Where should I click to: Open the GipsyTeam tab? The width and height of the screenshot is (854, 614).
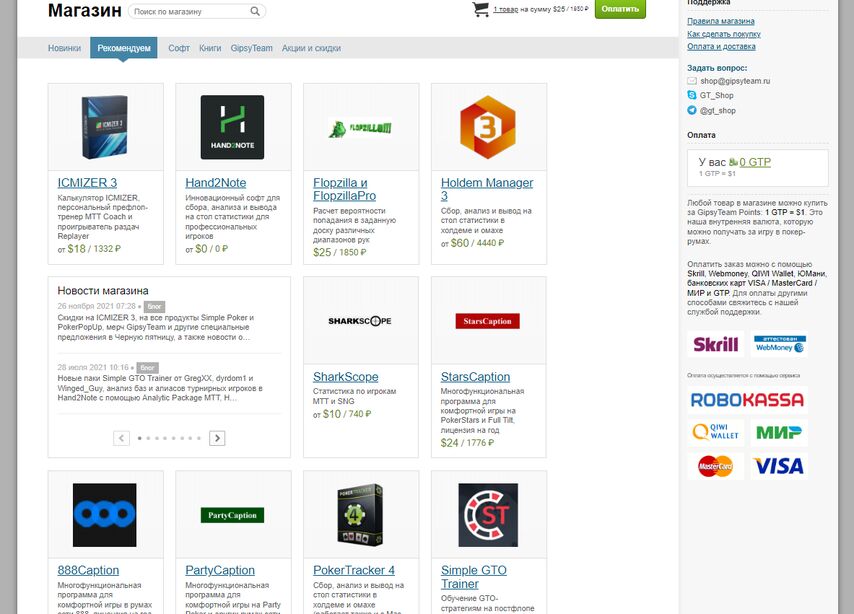(x=252, y=48)
